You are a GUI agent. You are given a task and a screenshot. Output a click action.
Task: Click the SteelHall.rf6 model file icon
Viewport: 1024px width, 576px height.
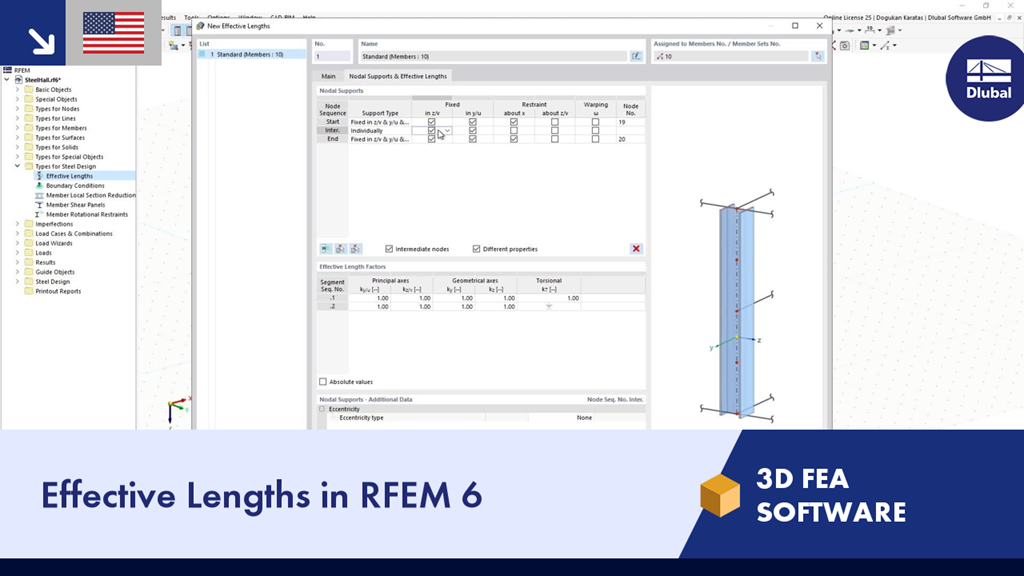tap(19, 80)
